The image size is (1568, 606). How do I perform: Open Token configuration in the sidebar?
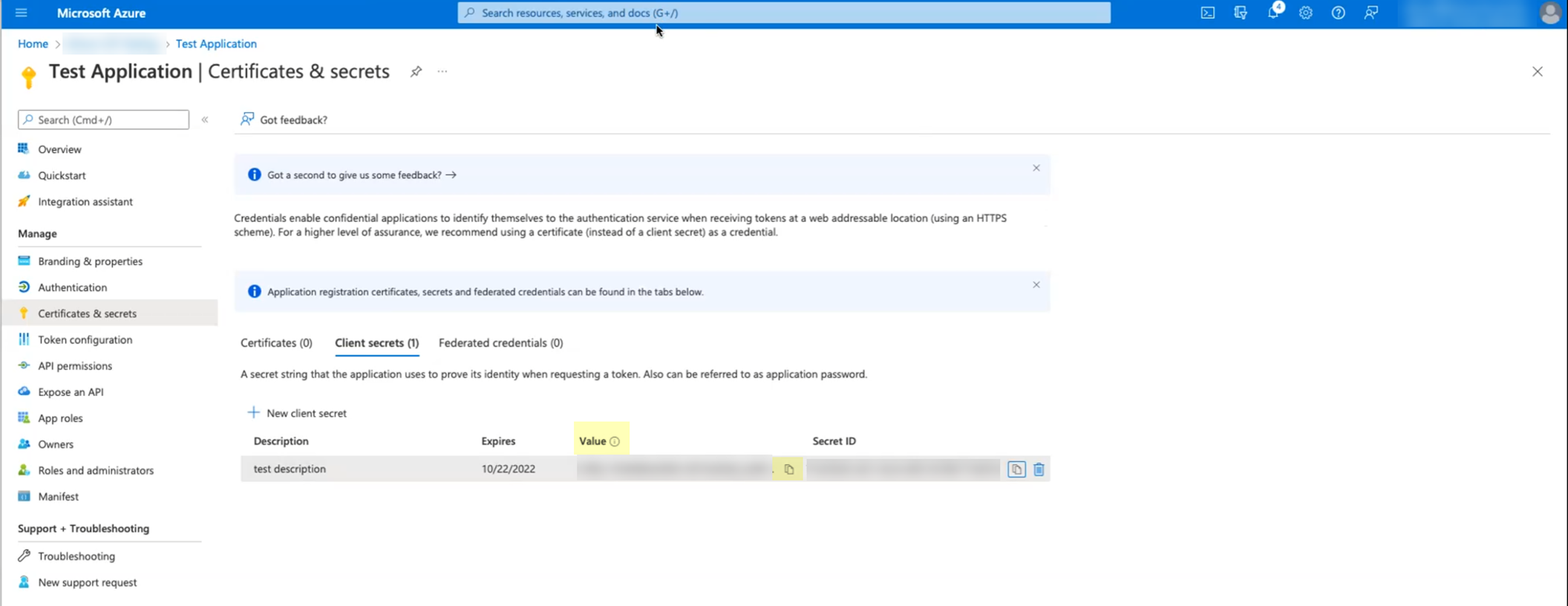[85, 339]
